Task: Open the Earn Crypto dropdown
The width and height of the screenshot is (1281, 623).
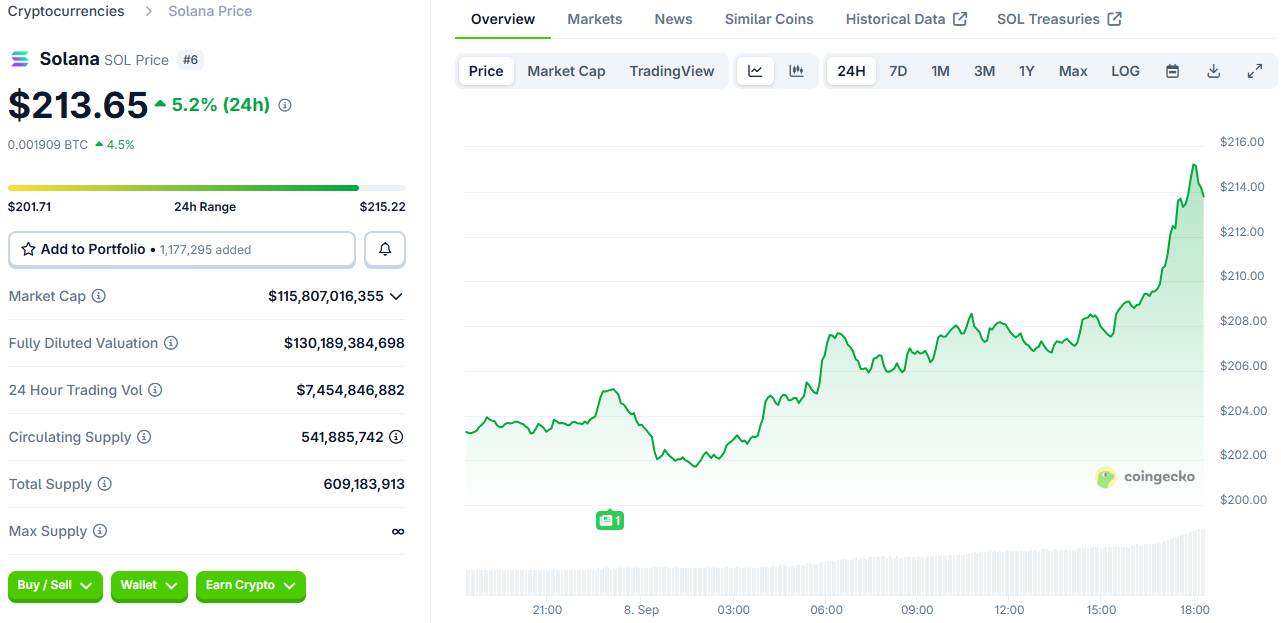Action: pos(250,586)
